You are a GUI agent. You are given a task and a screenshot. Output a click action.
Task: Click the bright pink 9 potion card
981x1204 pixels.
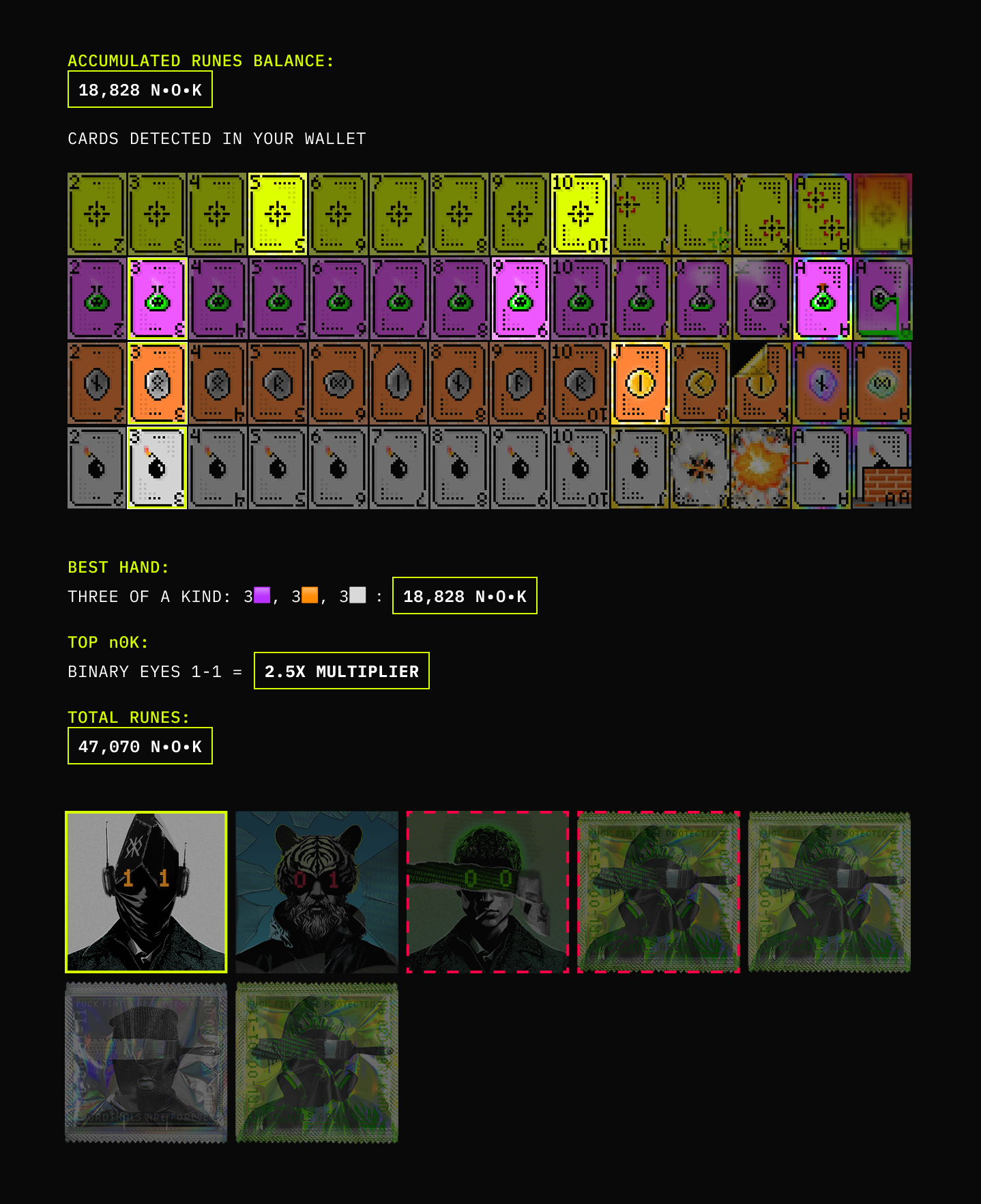520,299
